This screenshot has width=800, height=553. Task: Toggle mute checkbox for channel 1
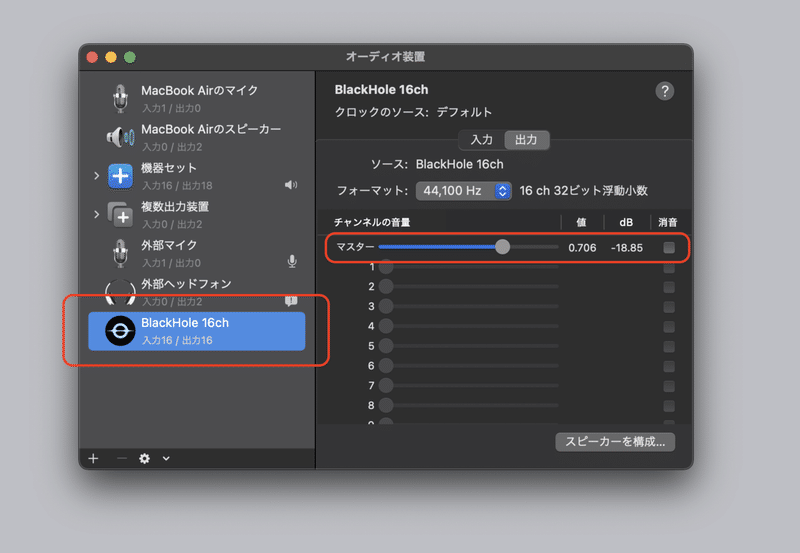[669, 267]
